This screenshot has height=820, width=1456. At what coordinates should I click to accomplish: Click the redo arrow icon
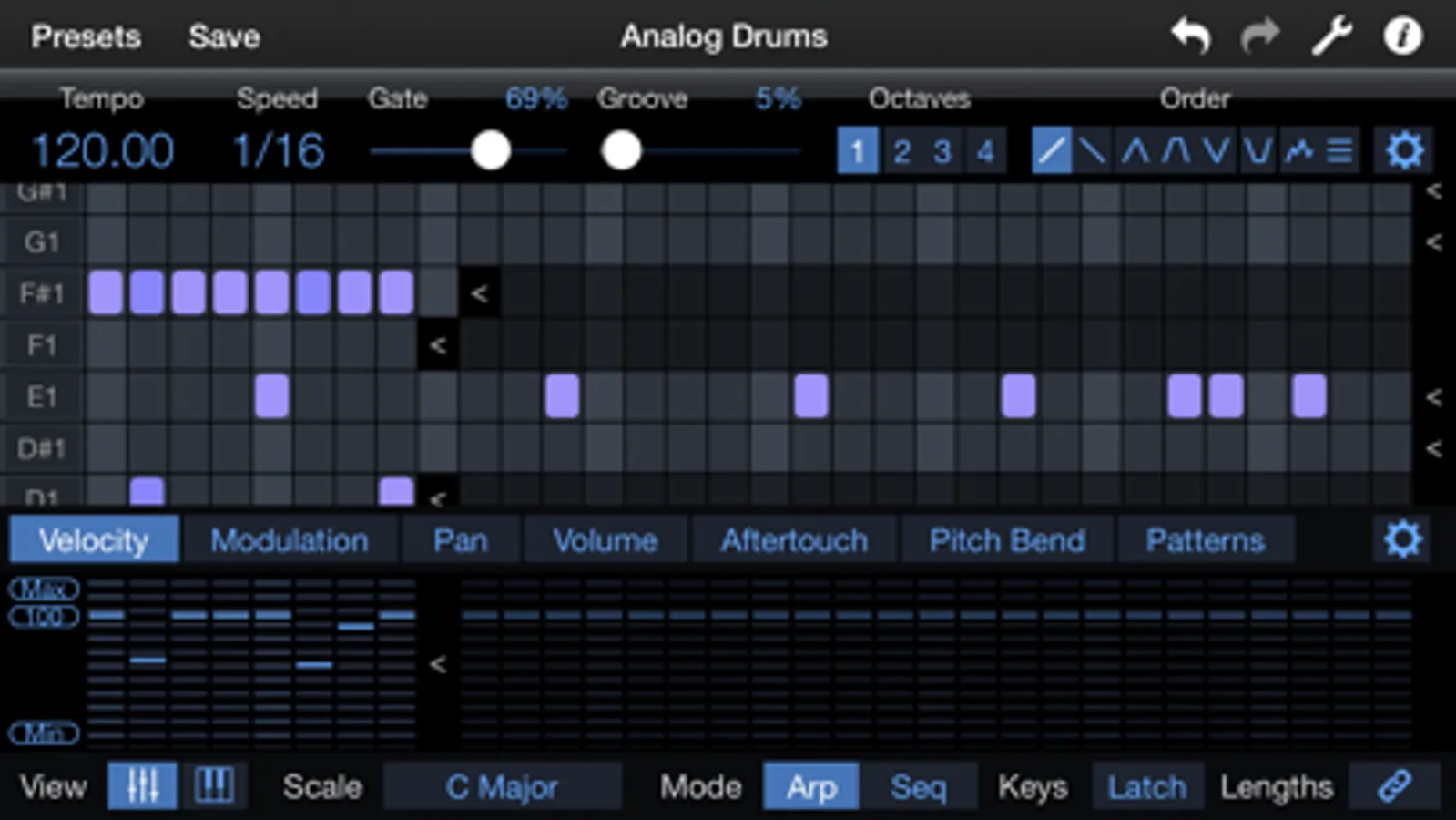click(1260, 36)
